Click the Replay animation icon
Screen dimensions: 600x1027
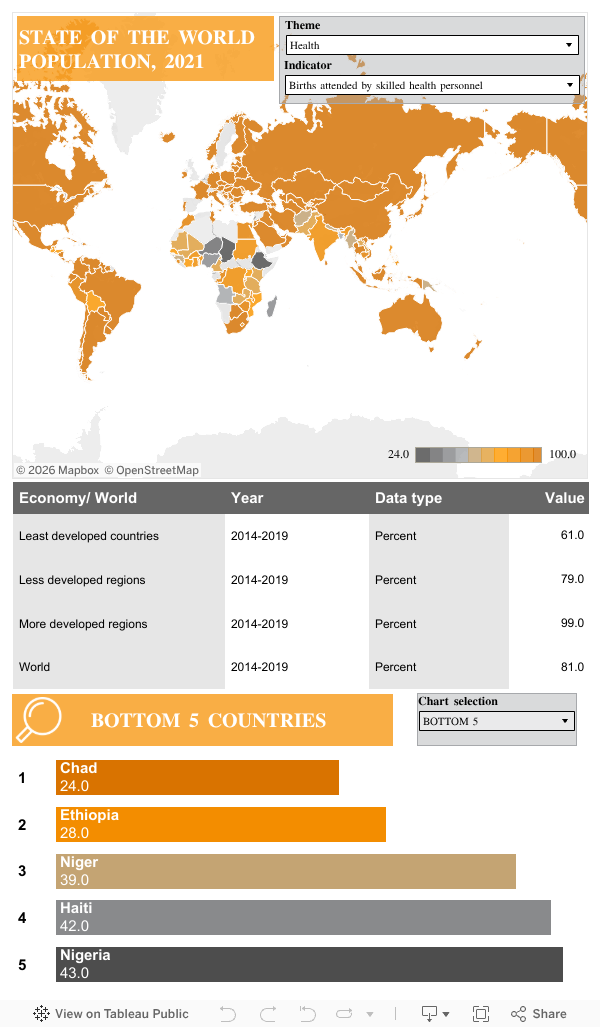click(347, 1013)
